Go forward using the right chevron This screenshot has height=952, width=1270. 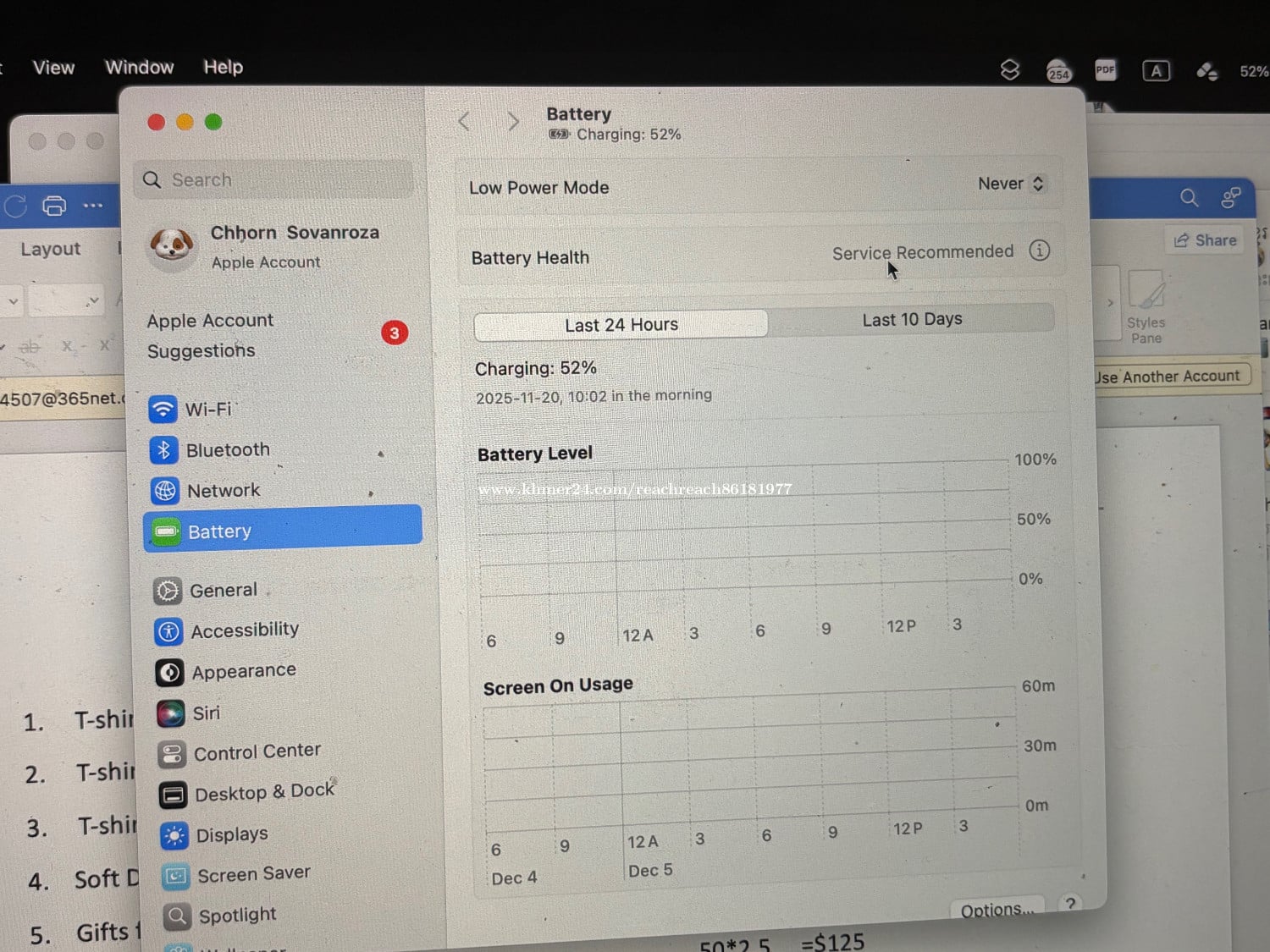513,122
